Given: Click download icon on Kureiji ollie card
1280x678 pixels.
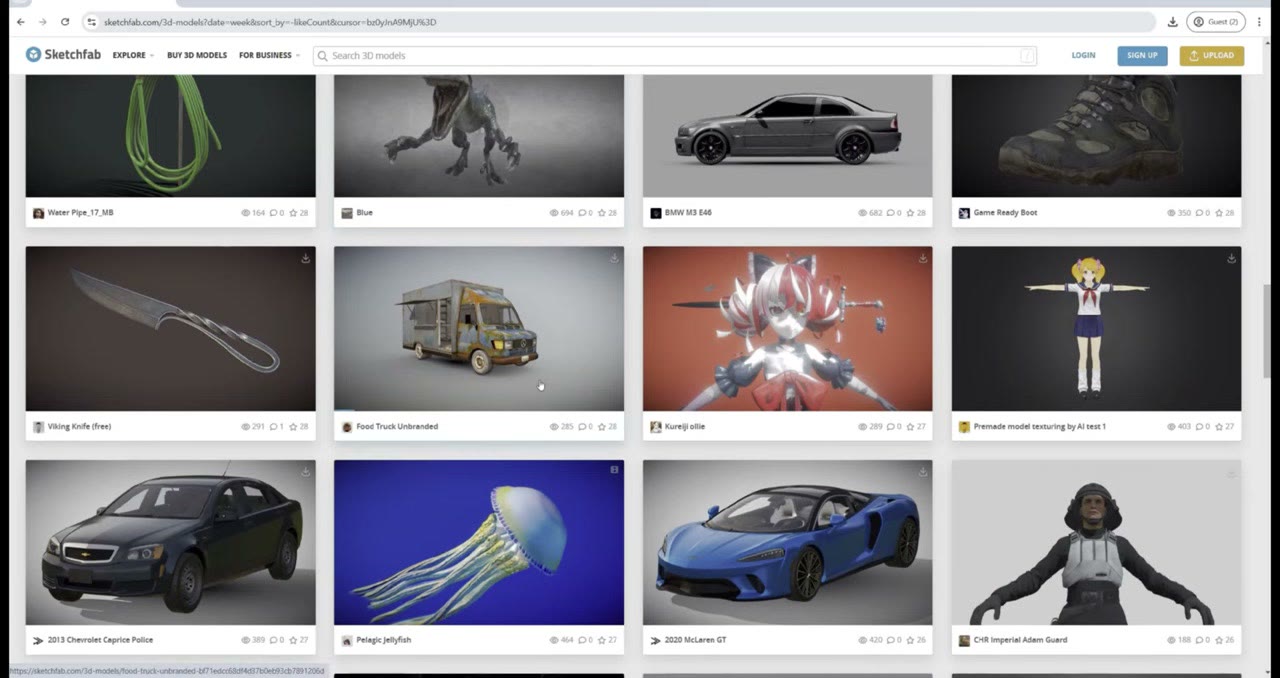Looking at the screenshot, I should [x=922, y=258].
